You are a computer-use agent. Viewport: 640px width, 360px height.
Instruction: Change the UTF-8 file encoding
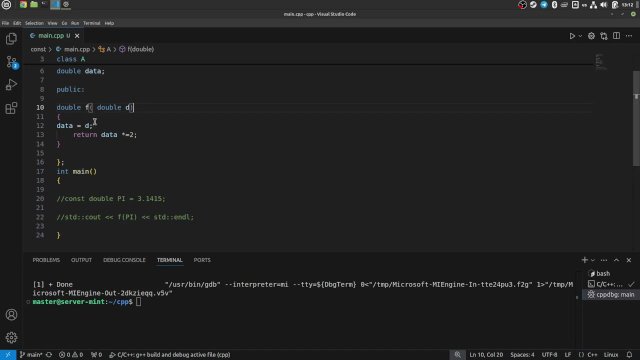(x=549, y=355)
